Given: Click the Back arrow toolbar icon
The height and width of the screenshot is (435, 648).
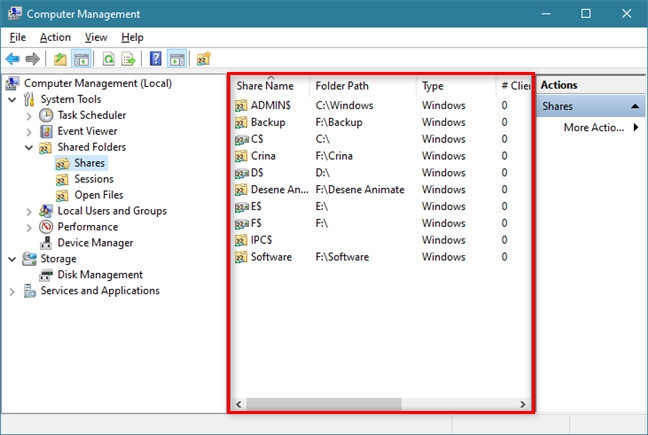Looking at the screenshot, I should (13, 59).
